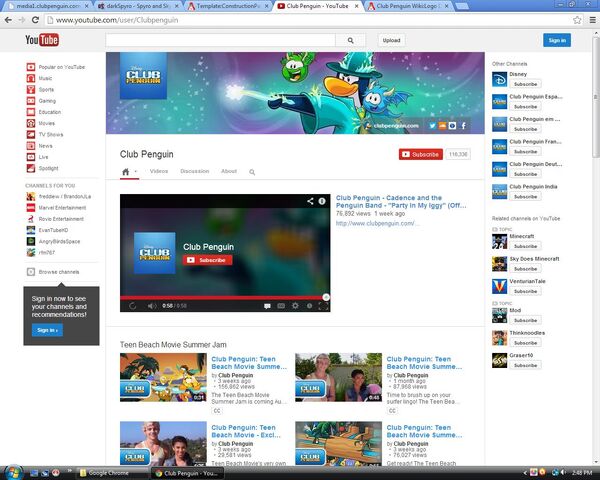Click the Upload button
This screenshot has height=480, width=600.
click(391, 40)
